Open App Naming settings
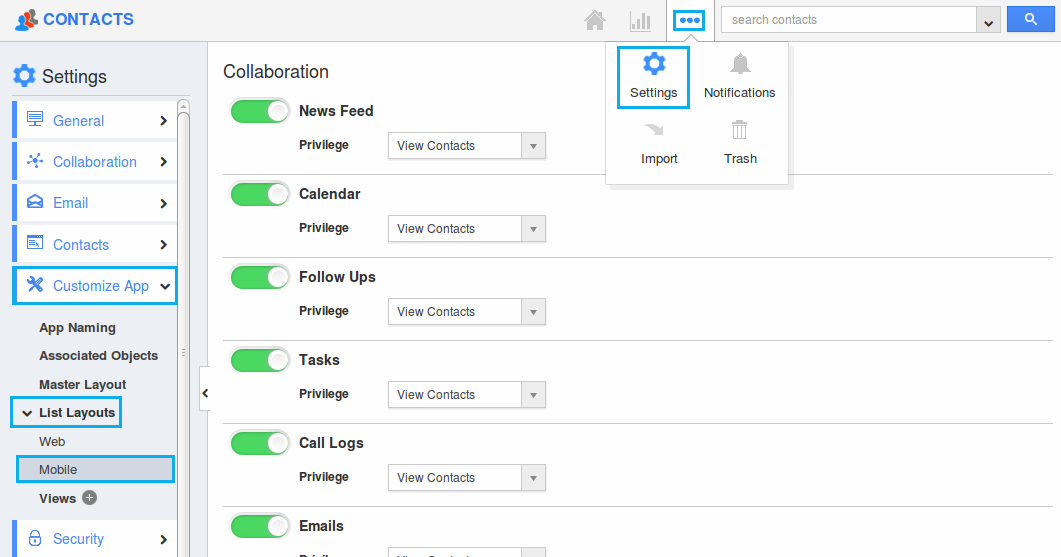This screenshot has width=1061, height=557. (77, 328)
